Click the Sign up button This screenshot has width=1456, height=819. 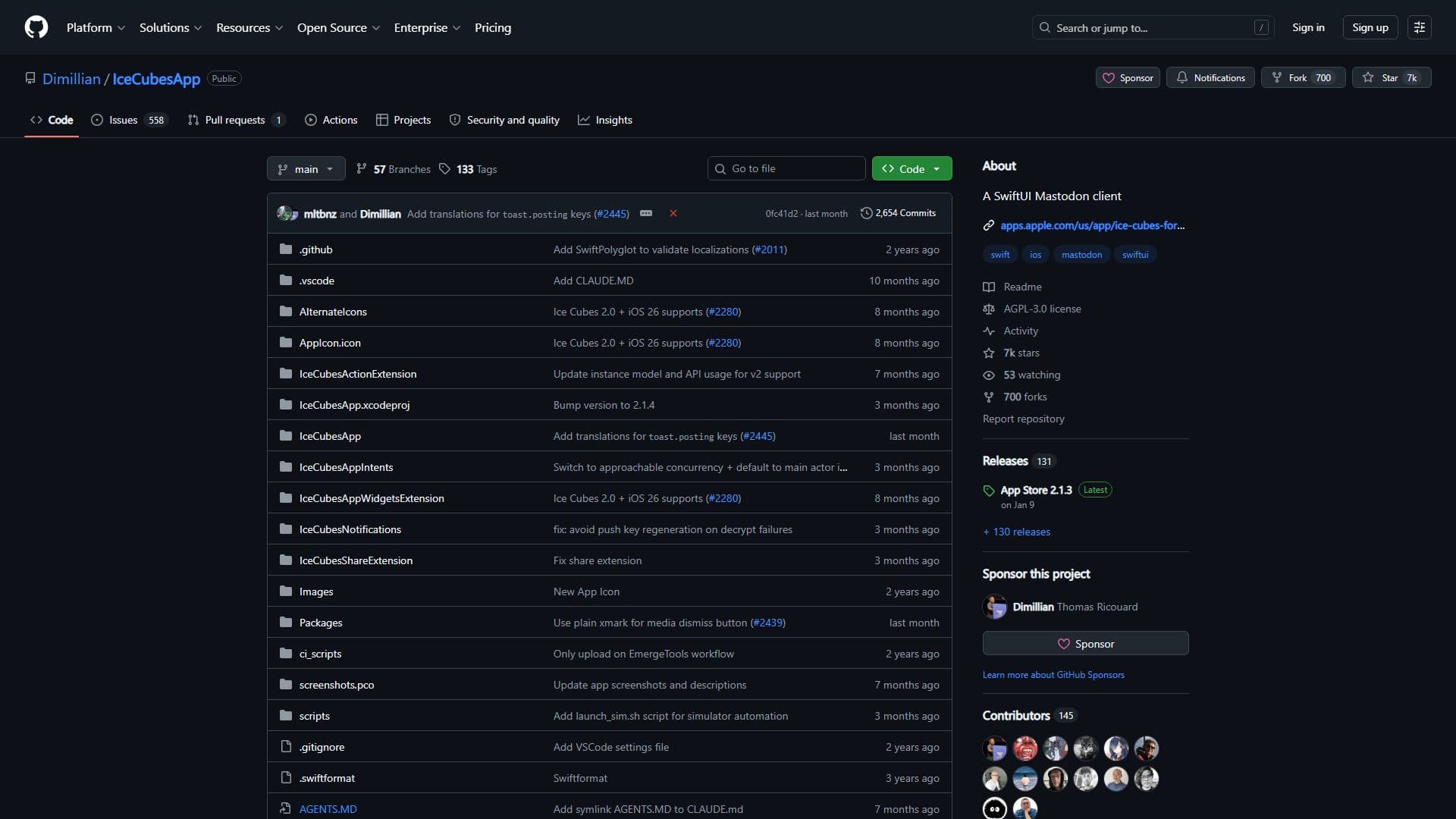click(1370, 27)
